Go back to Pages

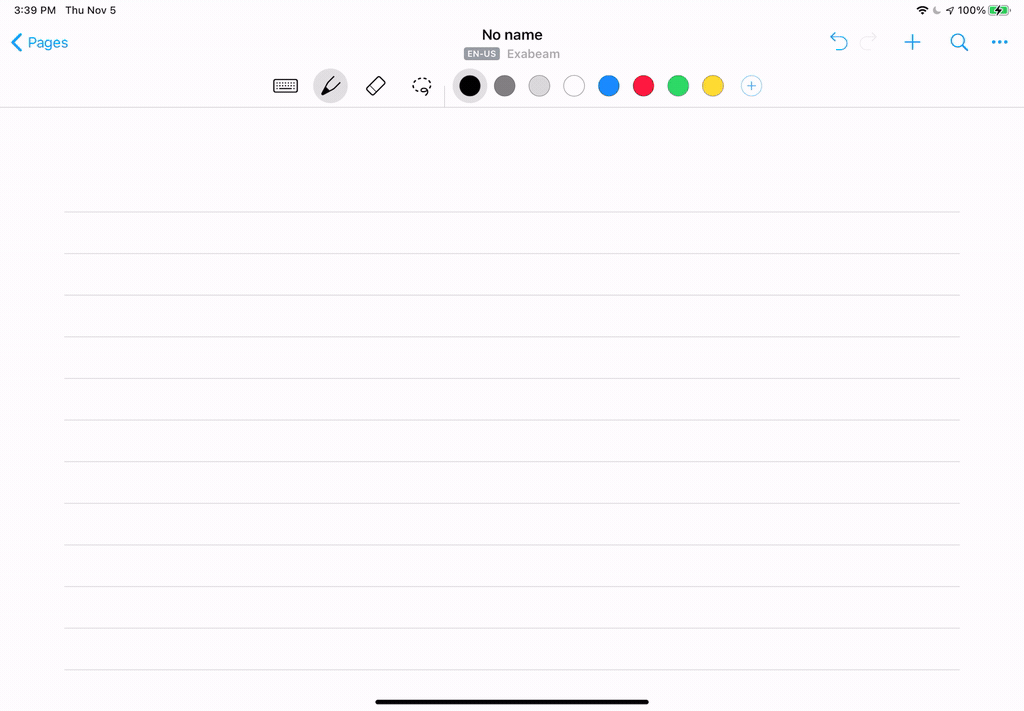[x=40, y=42]
